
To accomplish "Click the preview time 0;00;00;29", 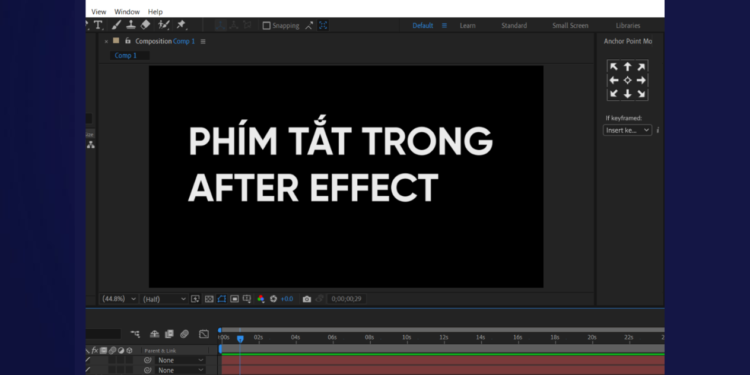I will [x=346, y=299].
